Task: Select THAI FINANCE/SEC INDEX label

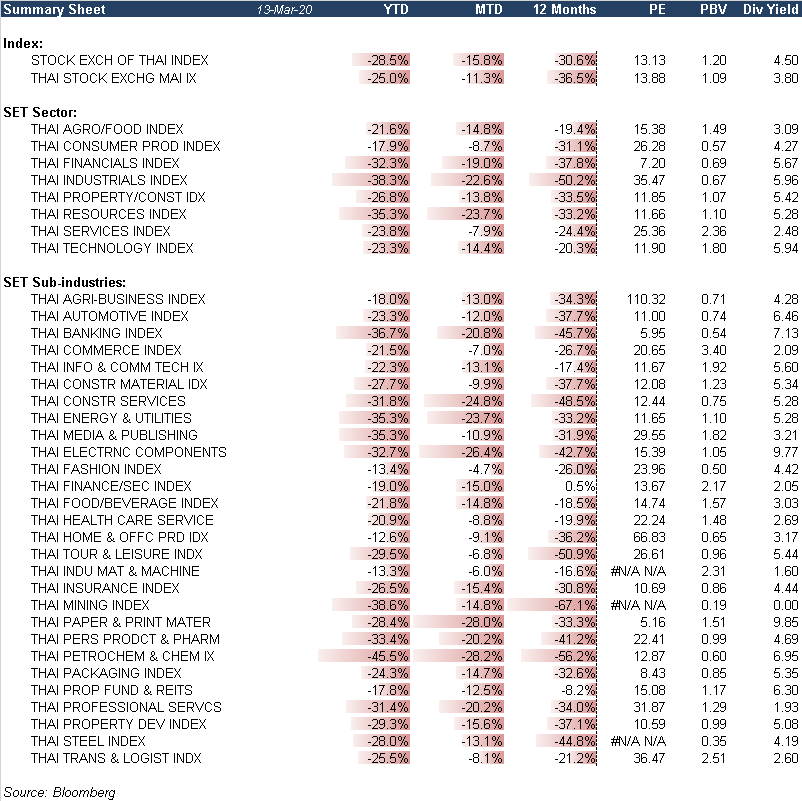Action: (111, 486)
